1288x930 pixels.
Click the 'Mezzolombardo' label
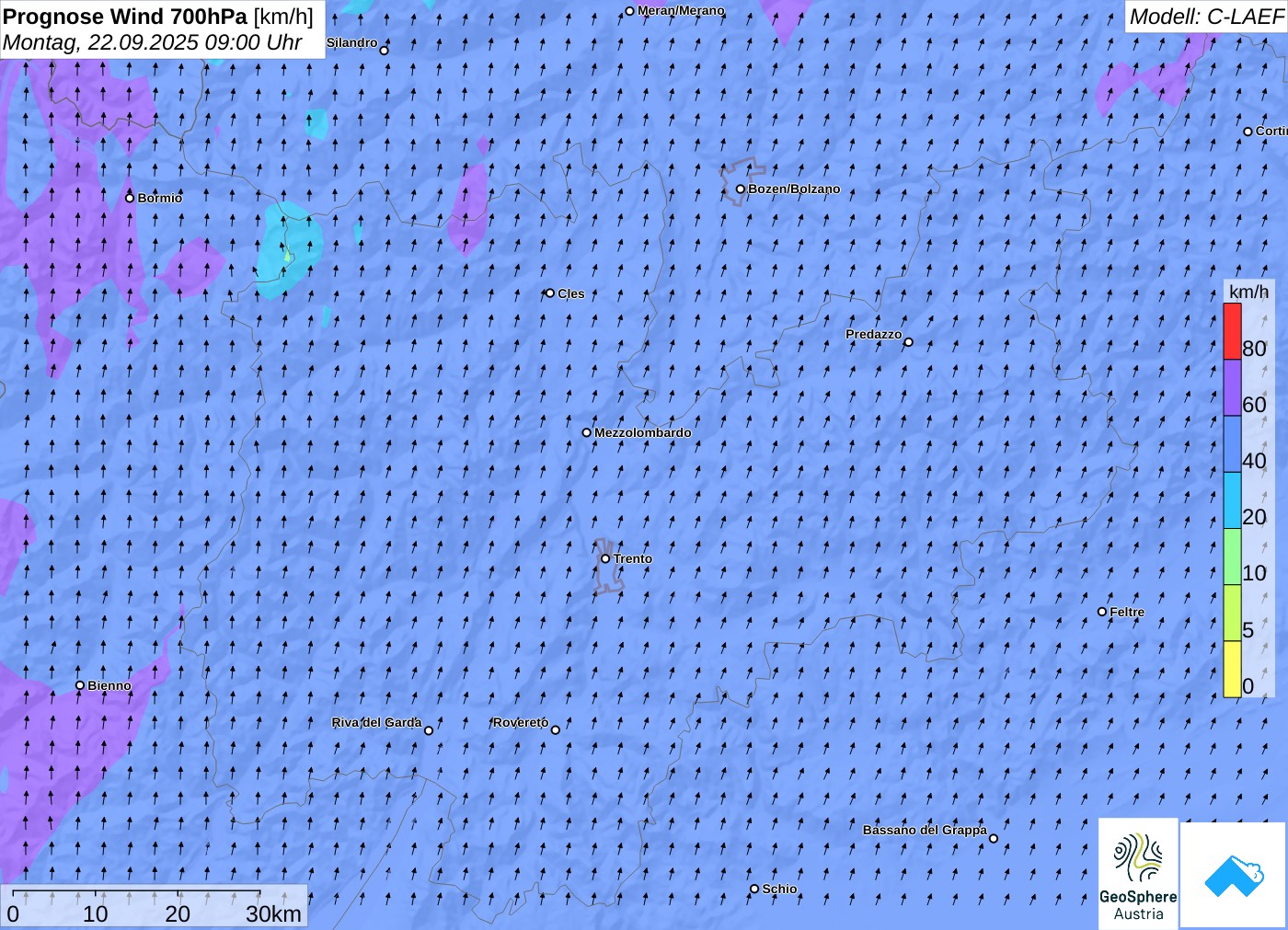pyautogui.click(x=642, y=432)
